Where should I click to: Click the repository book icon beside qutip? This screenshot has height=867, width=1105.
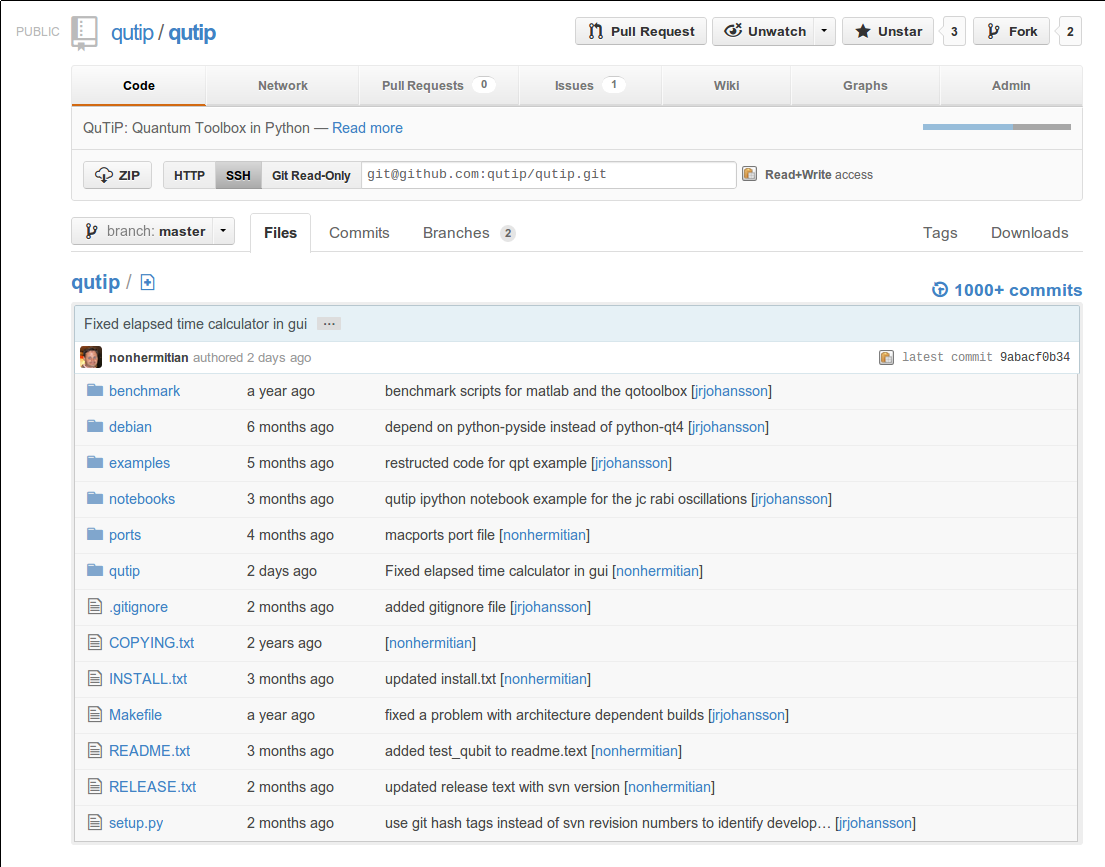(84, 32)
